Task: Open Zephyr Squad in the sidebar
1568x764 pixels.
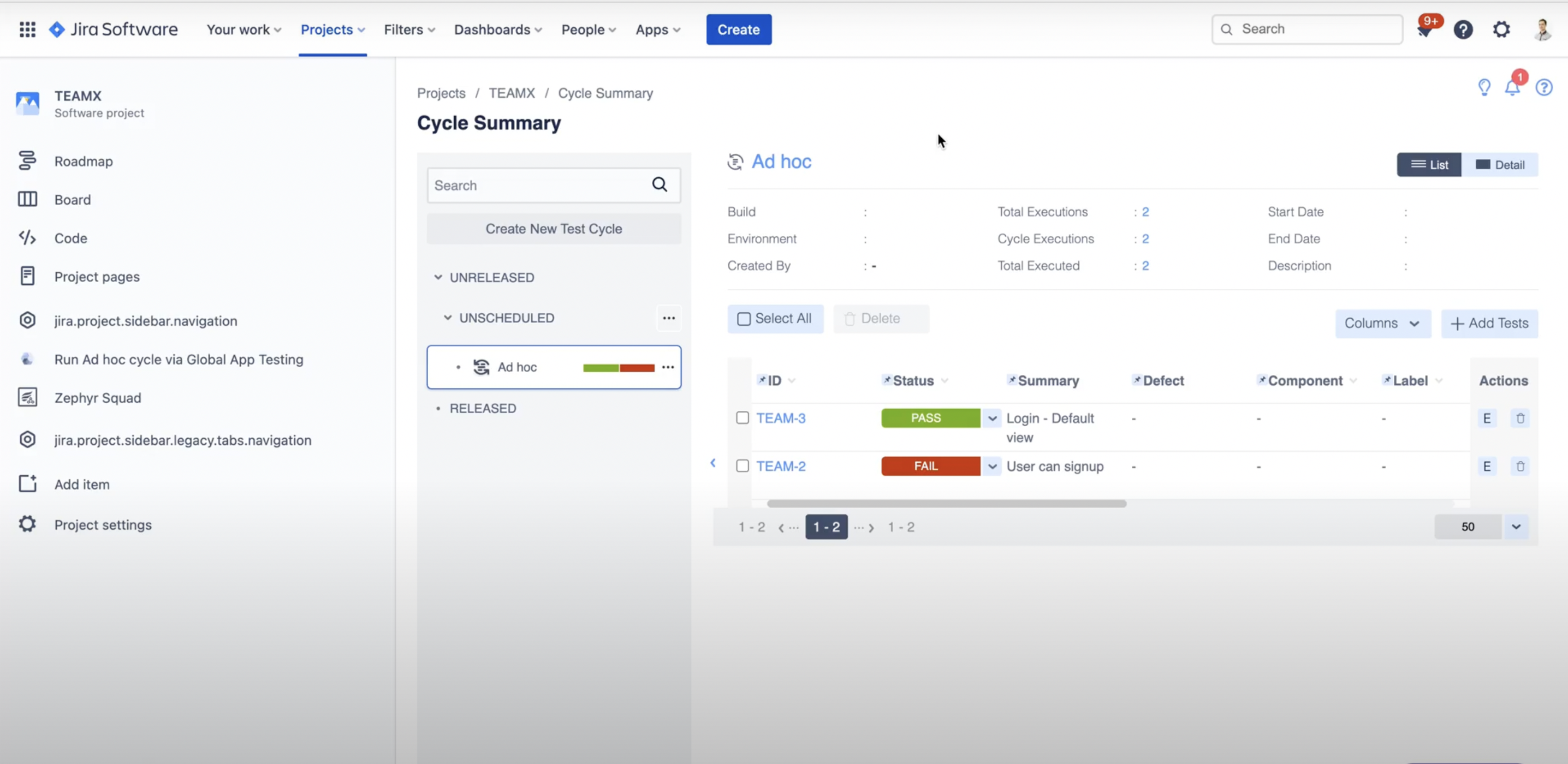Action: [97, 398]
